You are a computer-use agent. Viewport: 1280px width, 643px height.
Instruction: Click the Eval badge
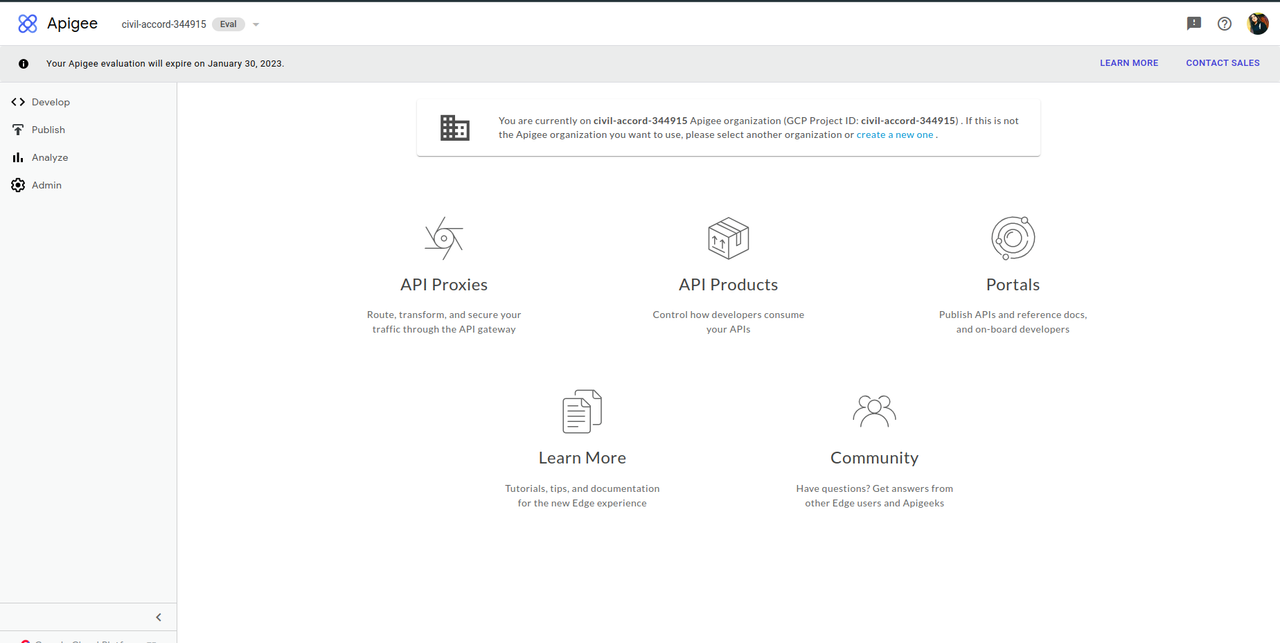click(228, 24)
